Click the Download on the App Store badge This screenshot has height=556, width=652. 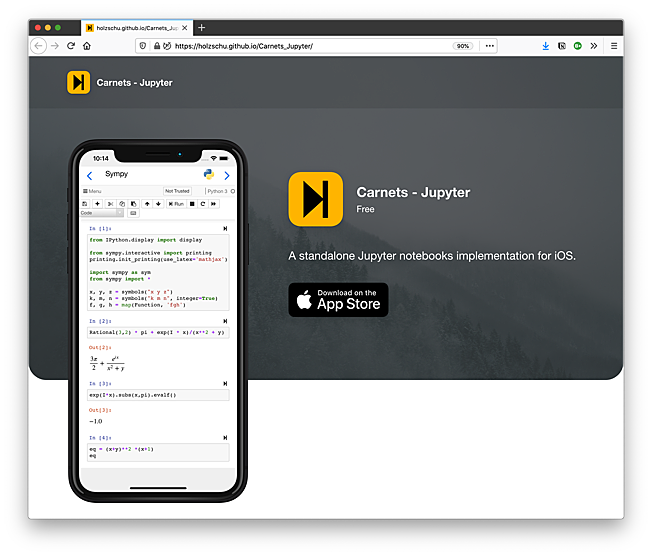point(338,300)
